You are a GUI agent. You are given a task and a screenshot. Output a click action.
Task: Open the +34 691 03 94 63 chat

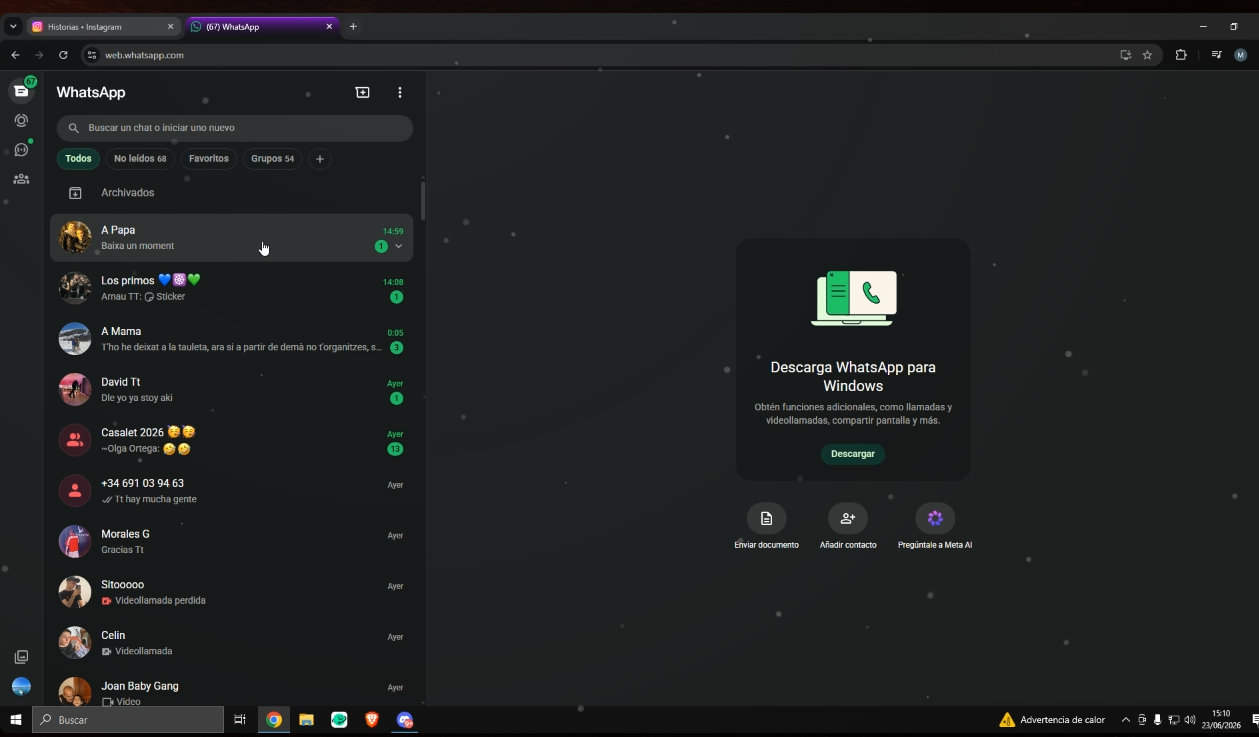(231, 491)
